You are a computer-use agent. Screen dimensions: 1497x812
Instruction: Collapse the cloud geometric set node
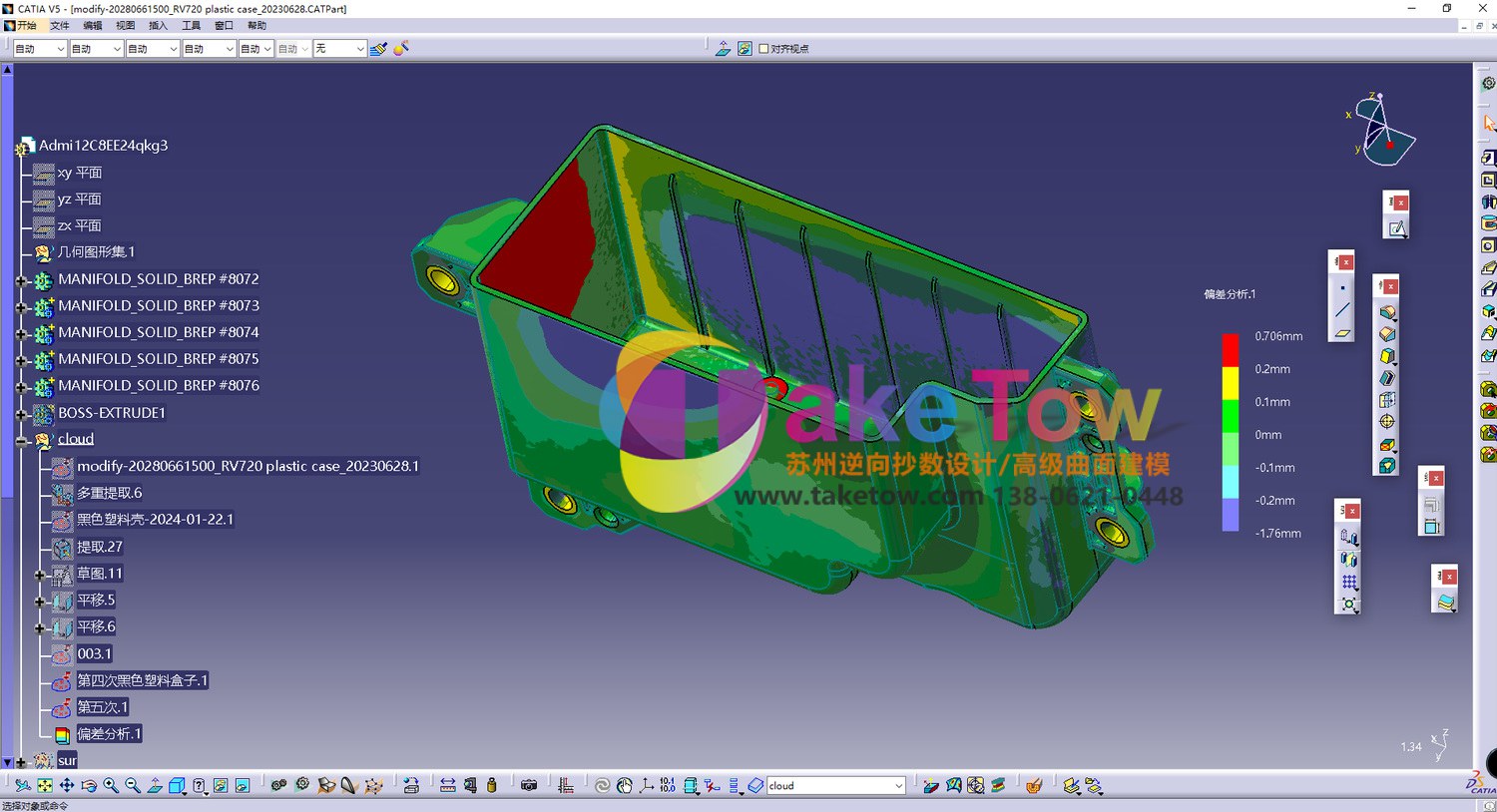[x=21, y=441]
